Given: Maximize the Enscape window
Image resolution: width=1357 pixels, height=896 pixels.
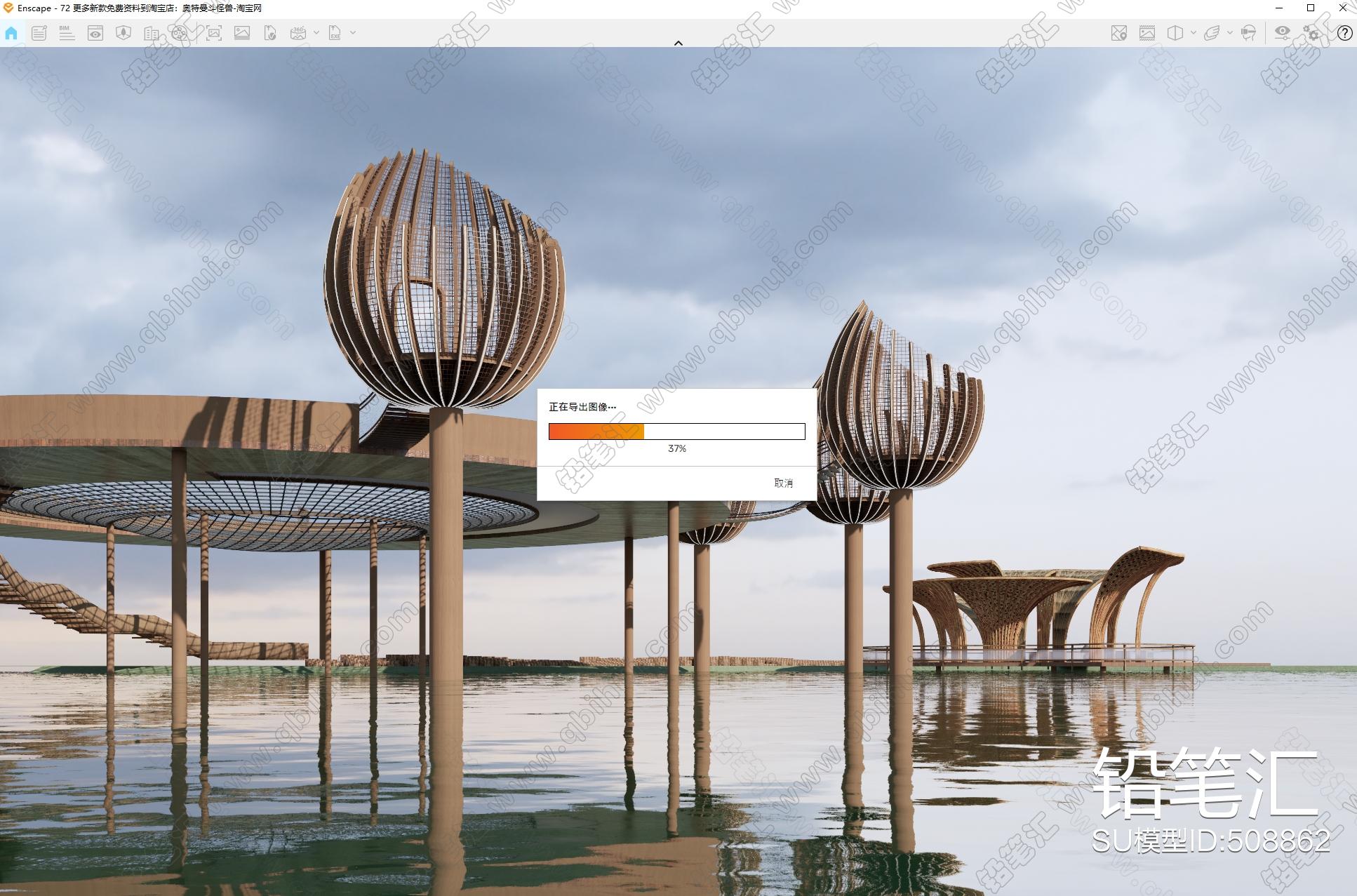Looking at the screenshot, I should pos(1311,8).
